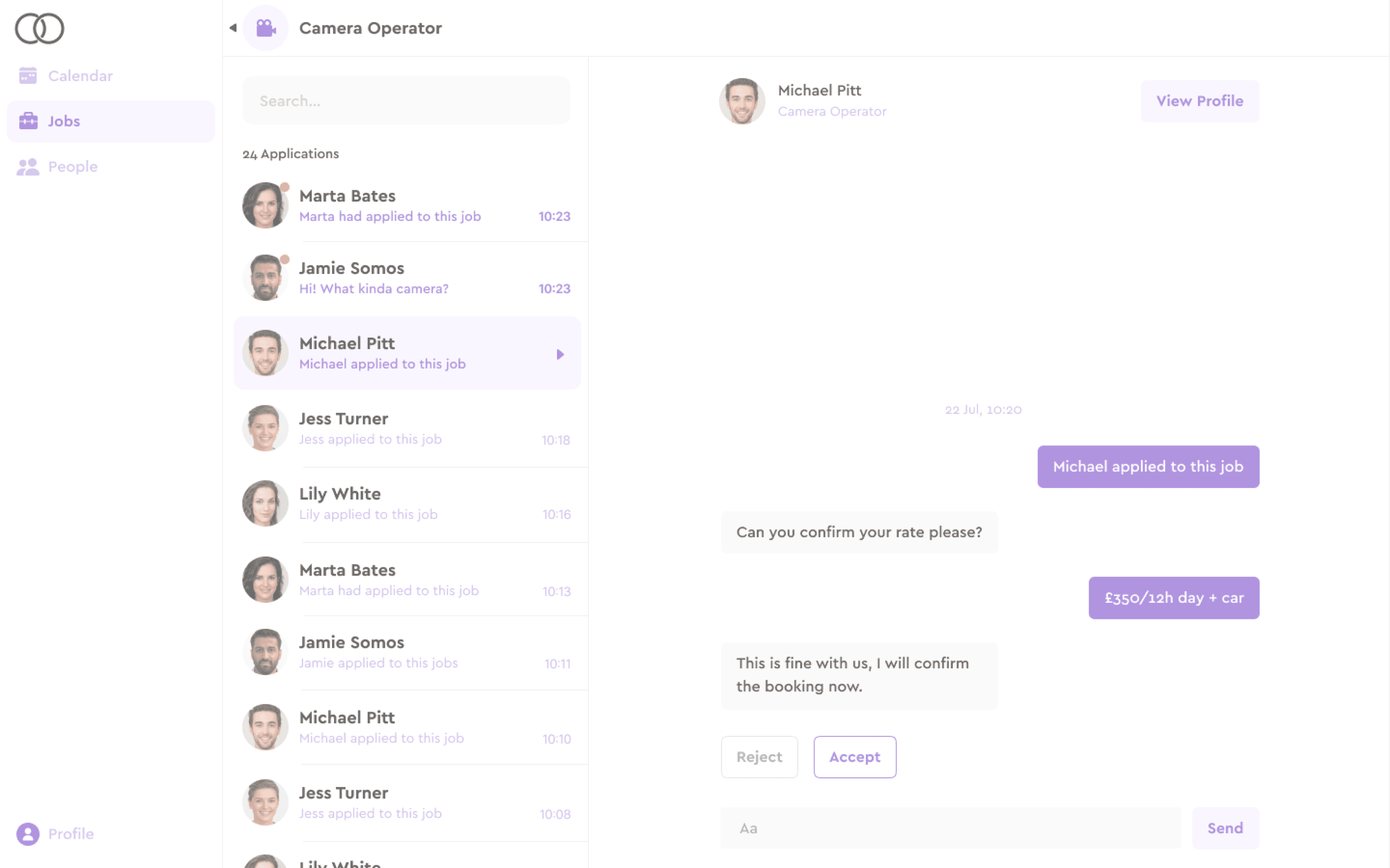Open Calendar from the sidebar
Viewport: 1390px width, 868px height.
[80, 76]
